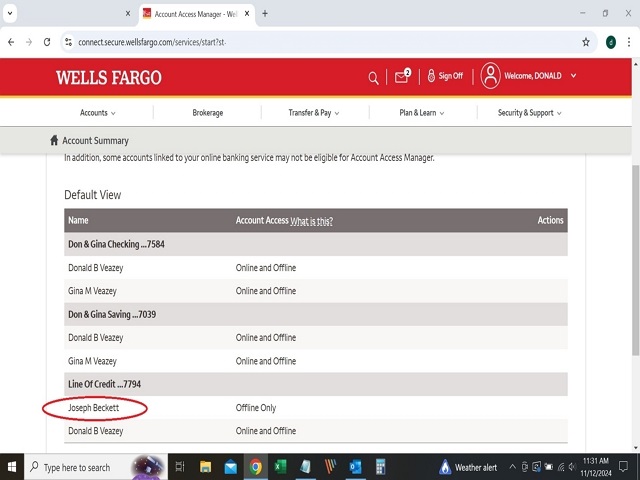Open the Brokerage menu item

tap(208, 113)
